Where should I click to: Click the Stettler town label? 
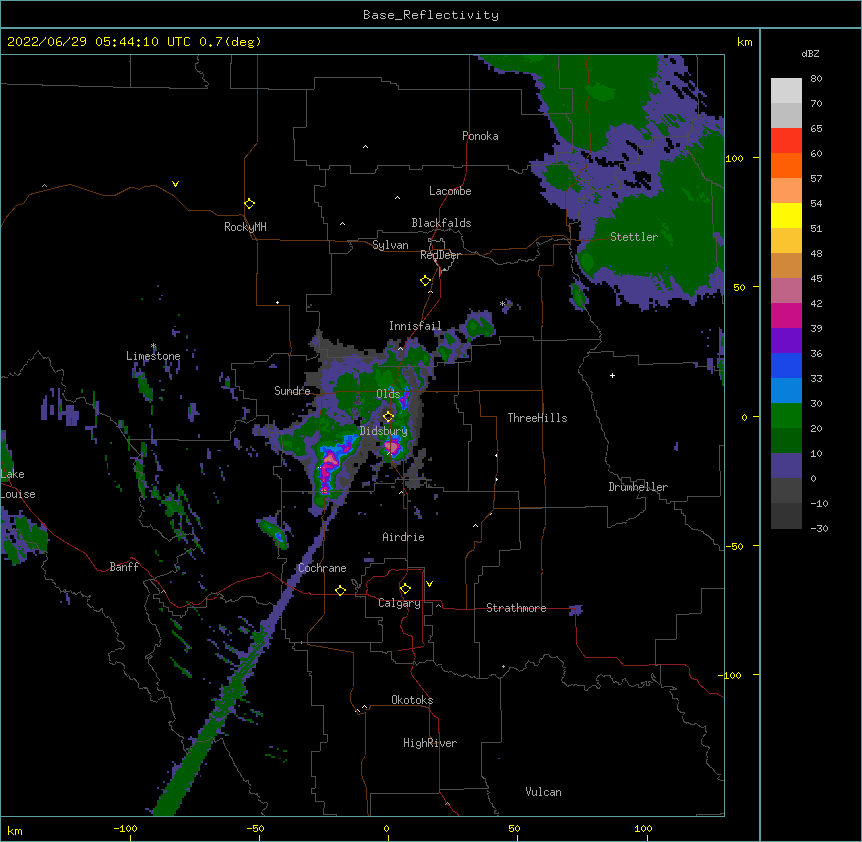click(634, 237)
